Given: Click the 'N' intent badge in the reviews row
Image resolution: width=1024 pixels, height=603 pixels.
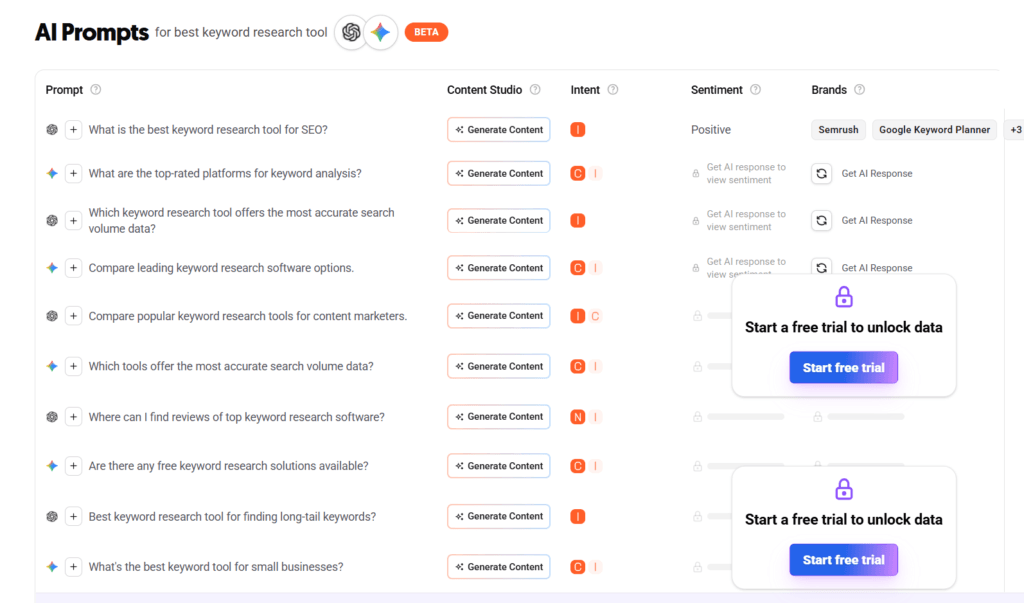Looking at the screenshot, I should (577, 417).
